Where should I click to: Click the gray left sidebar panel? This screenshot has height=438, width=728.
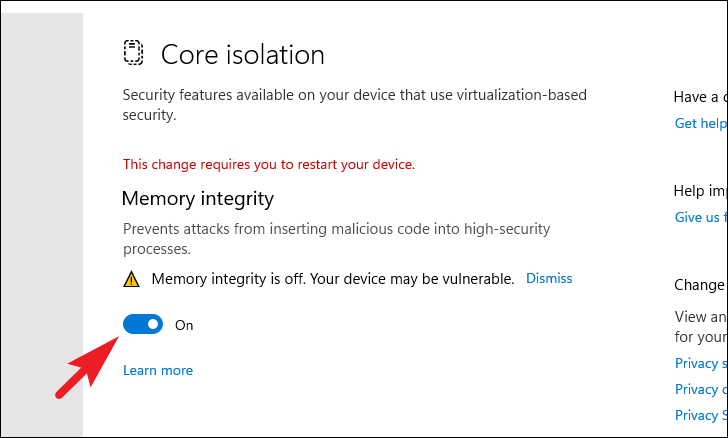point(40,220)
